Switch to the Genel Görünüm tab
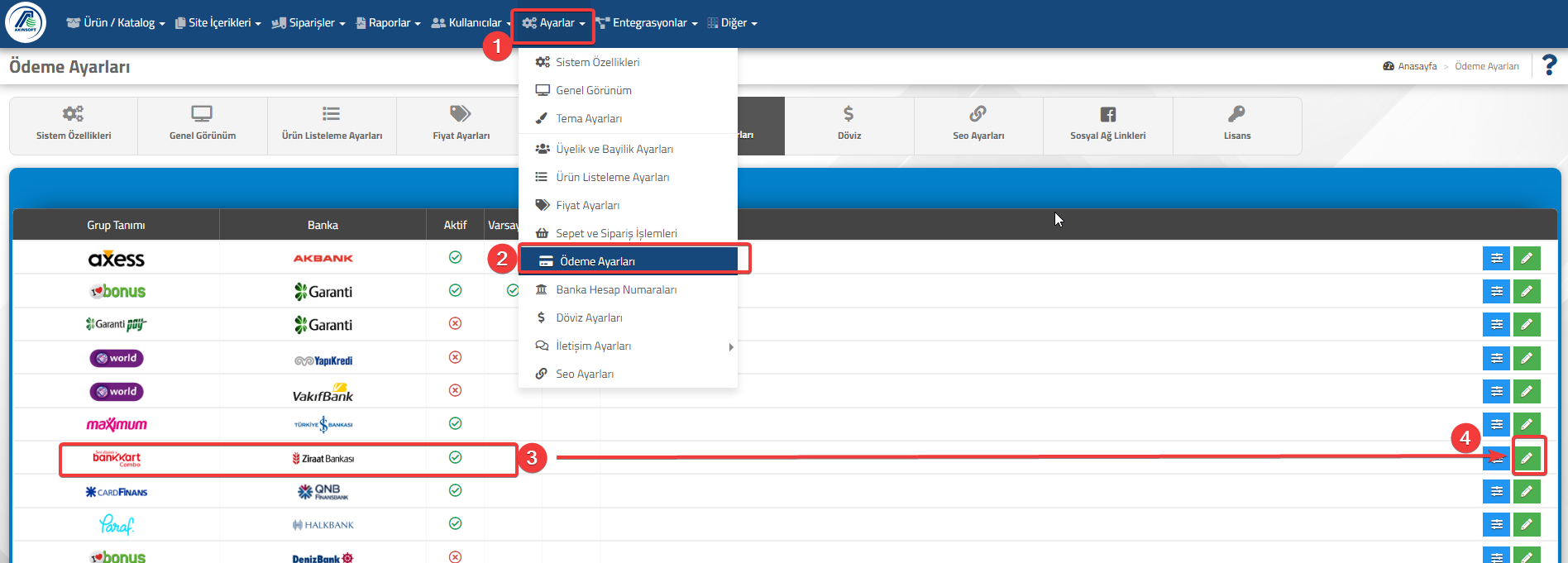This screenshot has height=563, width=1568. pos(203,126)
